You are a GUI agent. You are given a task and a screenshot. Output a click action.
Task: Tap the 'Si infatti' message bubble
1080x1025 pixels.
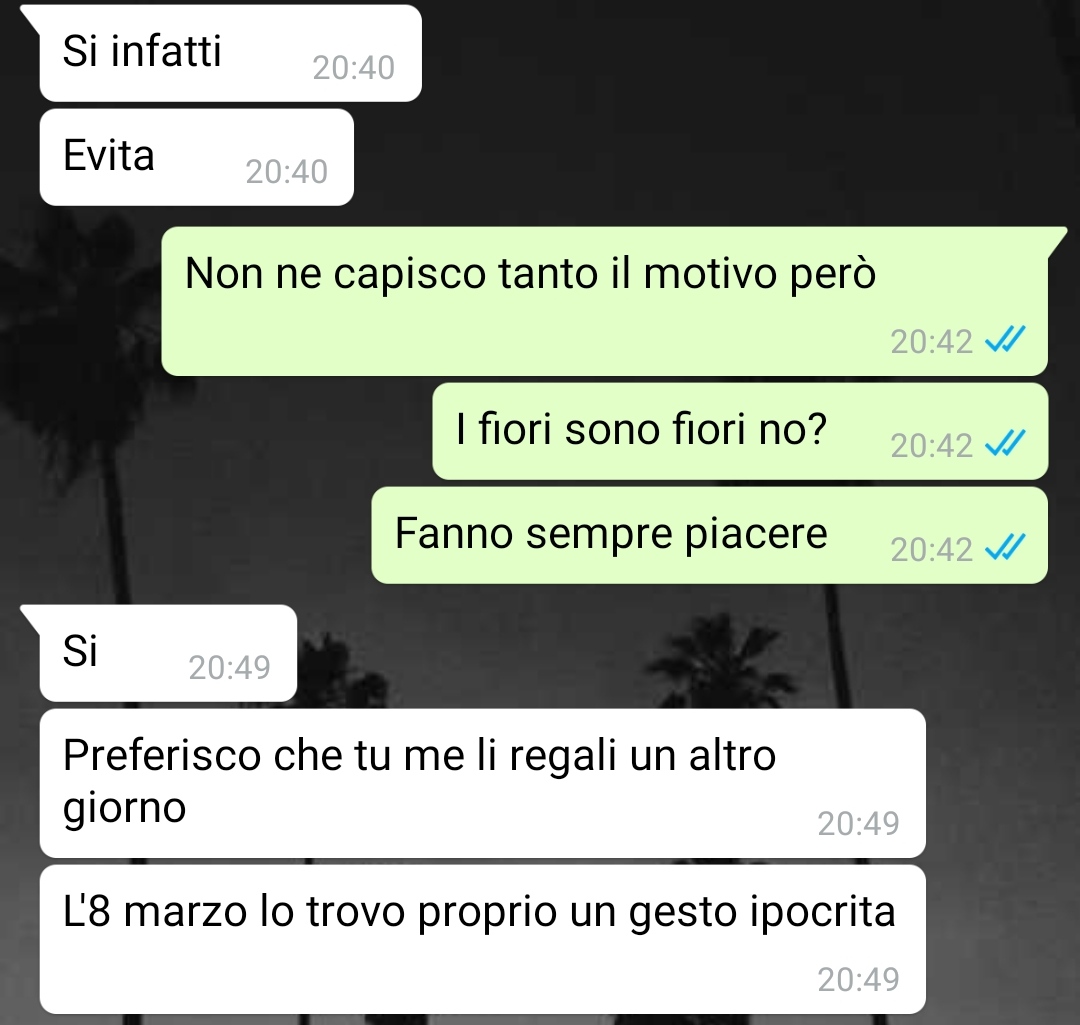tap(230, 53)
